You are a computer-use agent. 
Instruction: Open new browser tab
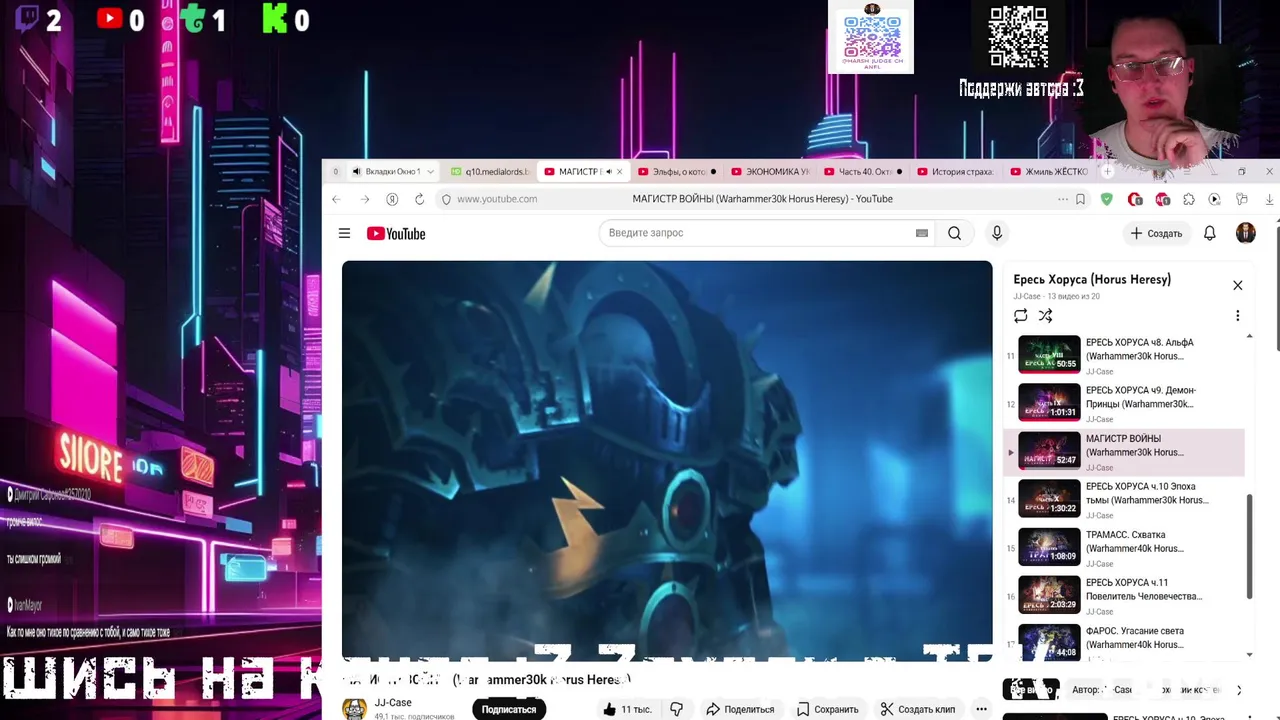[x=1106, y=172]
